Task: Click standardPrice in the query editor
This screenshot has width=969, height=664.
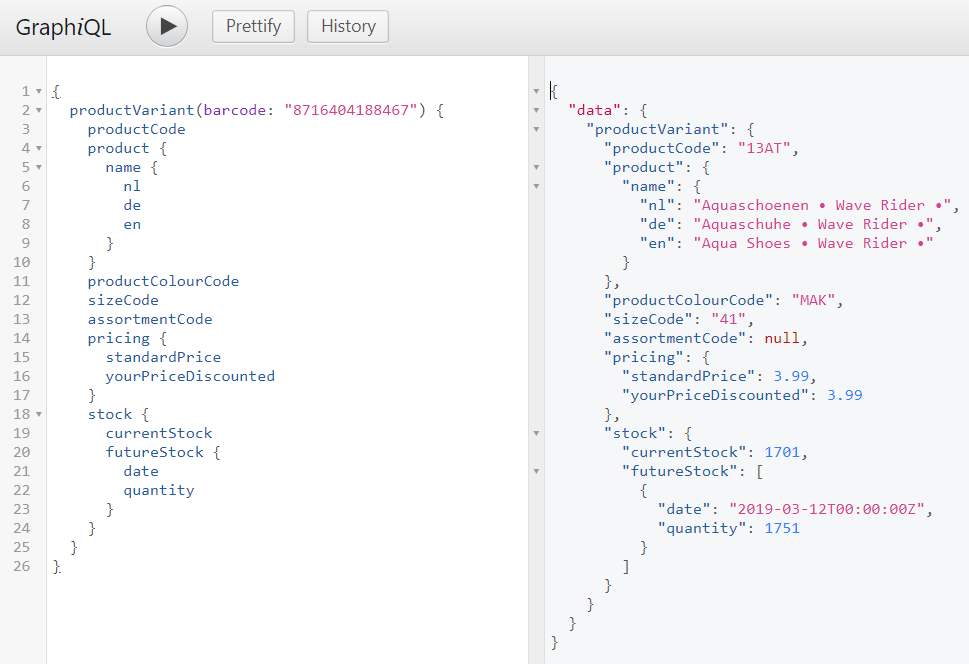Action: (163, 357)
